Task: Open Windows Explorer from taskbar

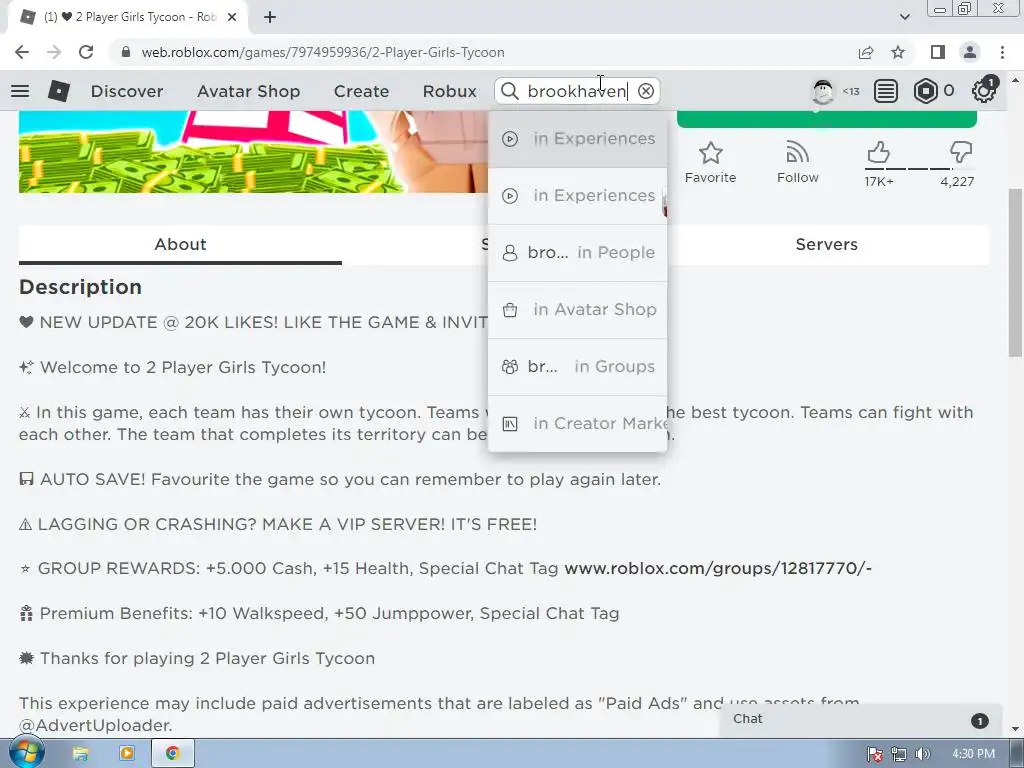Action: click(80, 753)
